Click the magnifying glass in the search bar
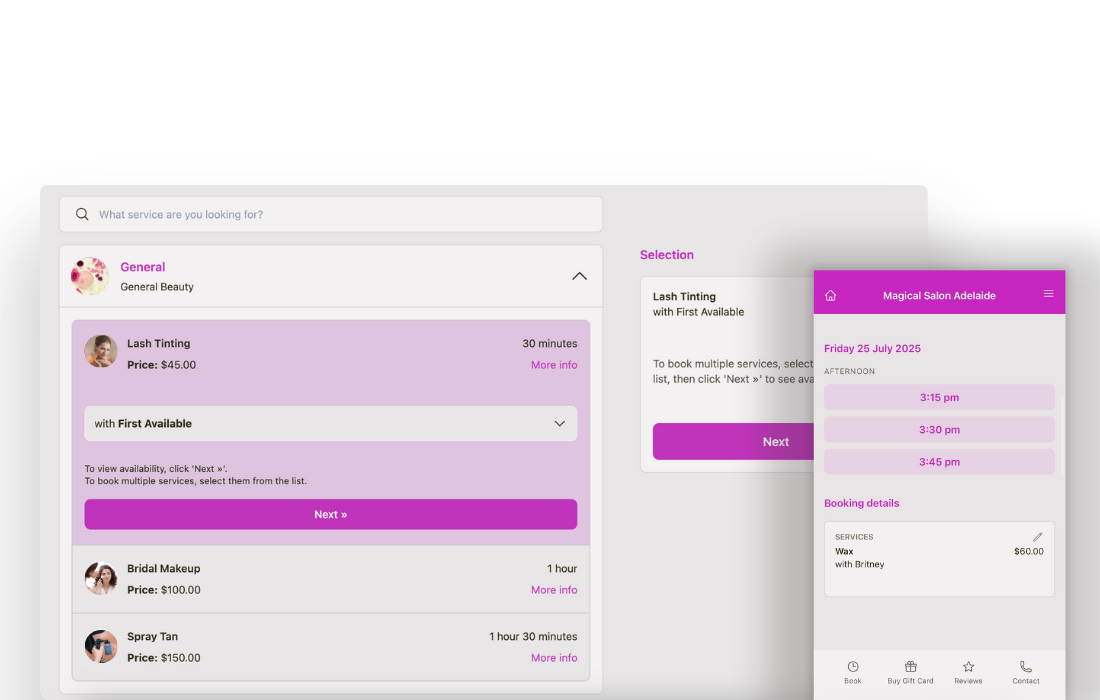The width and height of the screenshot is (1100, 700). 82,214
